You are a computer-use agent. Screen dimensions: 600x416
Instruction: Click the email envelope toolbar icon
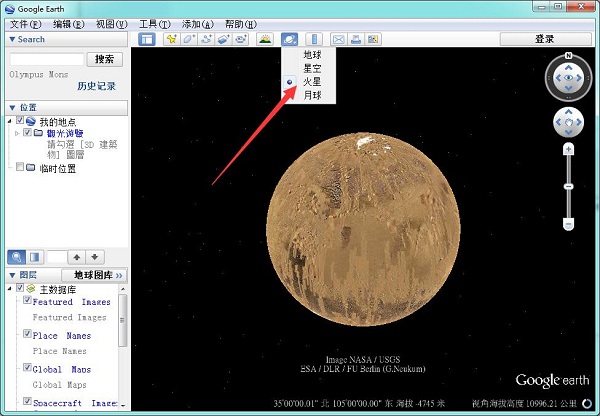coord(338,39)
